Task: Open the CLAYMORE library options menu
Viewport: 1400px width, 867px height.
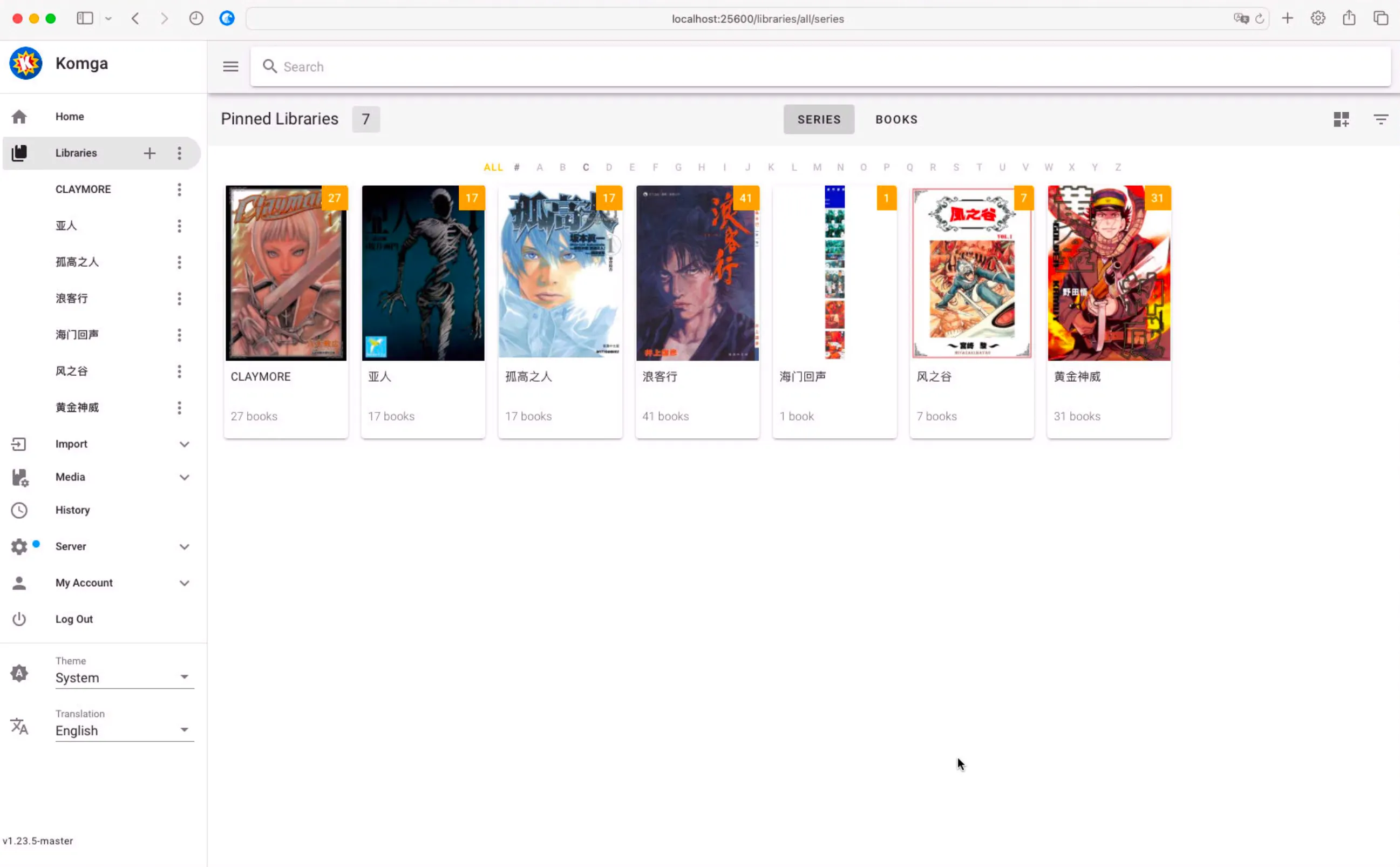Action: click(179, 189)
